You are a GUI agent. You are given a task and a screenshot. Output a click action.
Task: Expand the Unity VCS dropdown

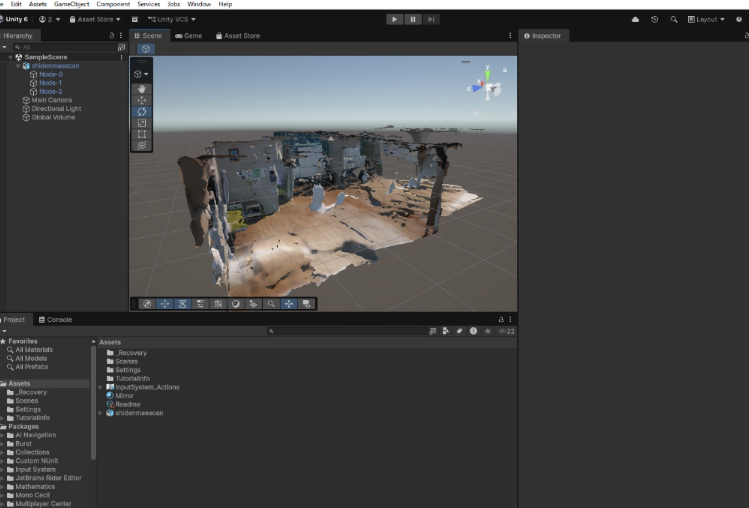(x=171, y=19)
